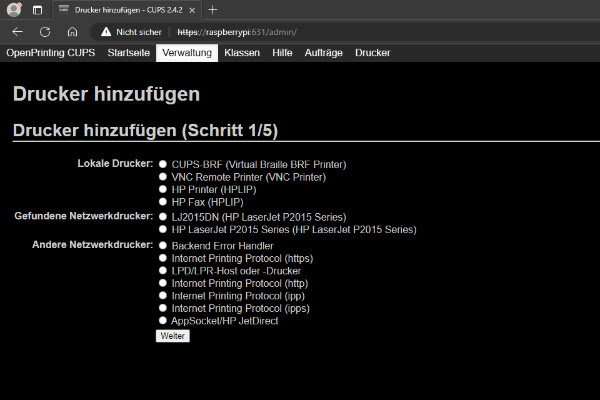600x400 pixels.
Task: Click the browser profile avatar icon
Action: click(14, 10)
